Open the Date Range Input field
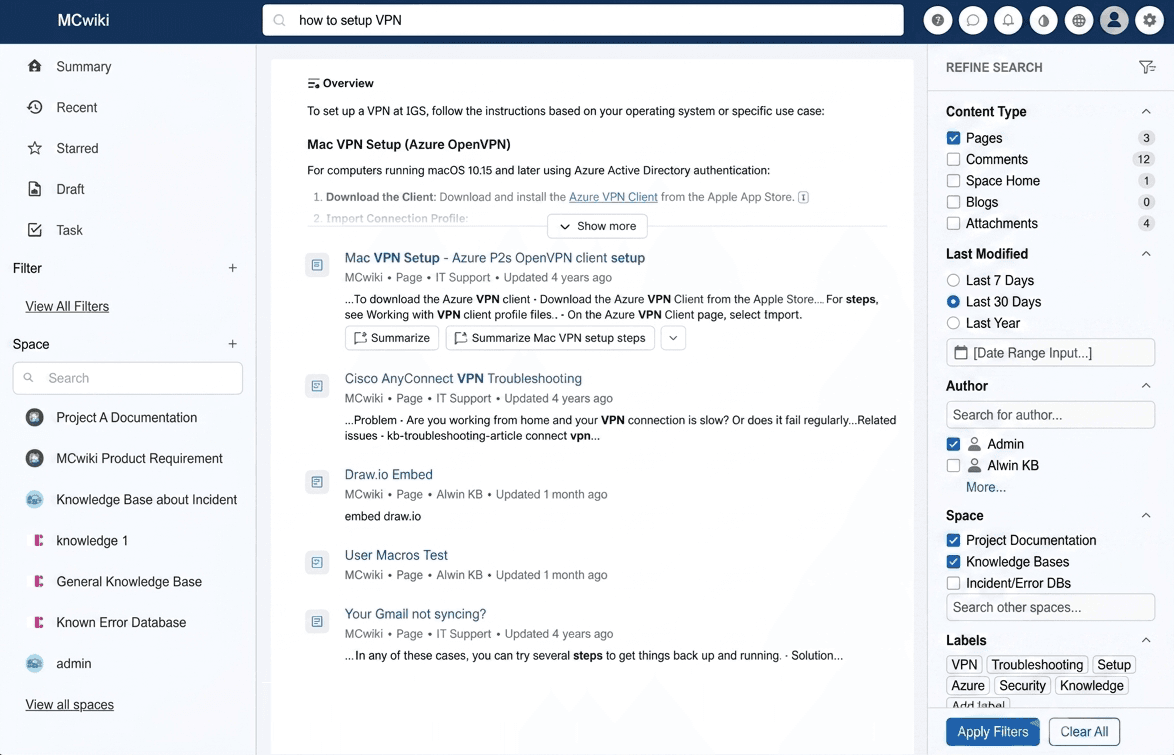This screenshot has height=755, width=1174. coord(1050,353)
